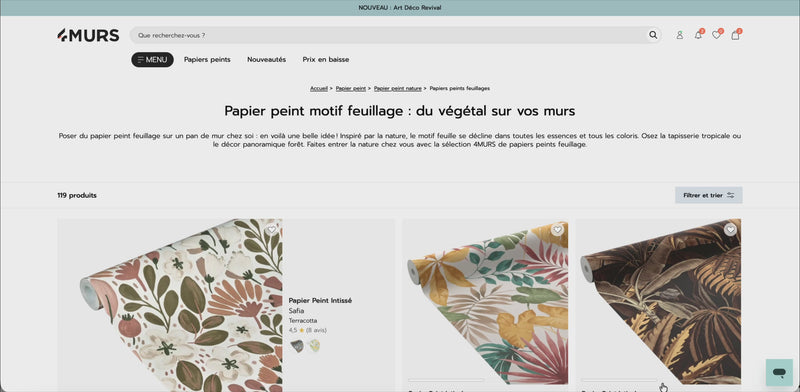The height and width of the screenshot is (392, 800).
Task: Open the user account icon
Action: point(680,35)
